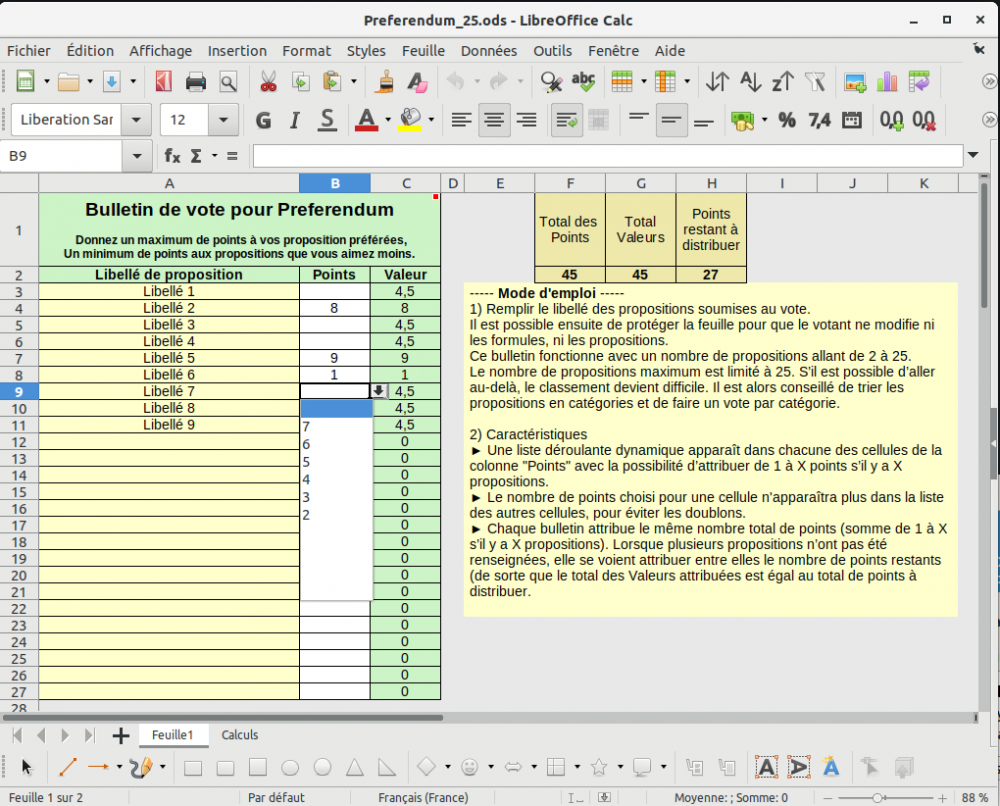Toggle italic formatting
Screen dimensions: 1000x806
(x=295, y=120)
